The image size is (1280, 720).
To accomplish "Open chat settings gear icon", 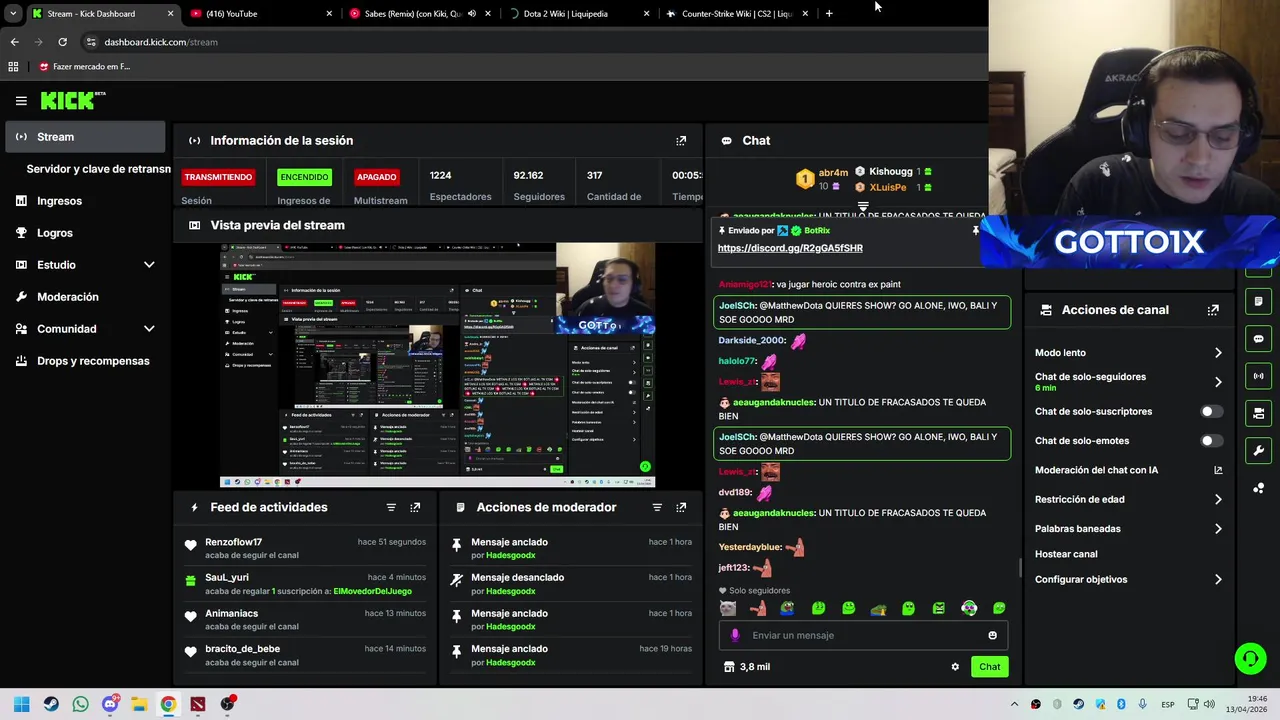I will click(955, 667).
